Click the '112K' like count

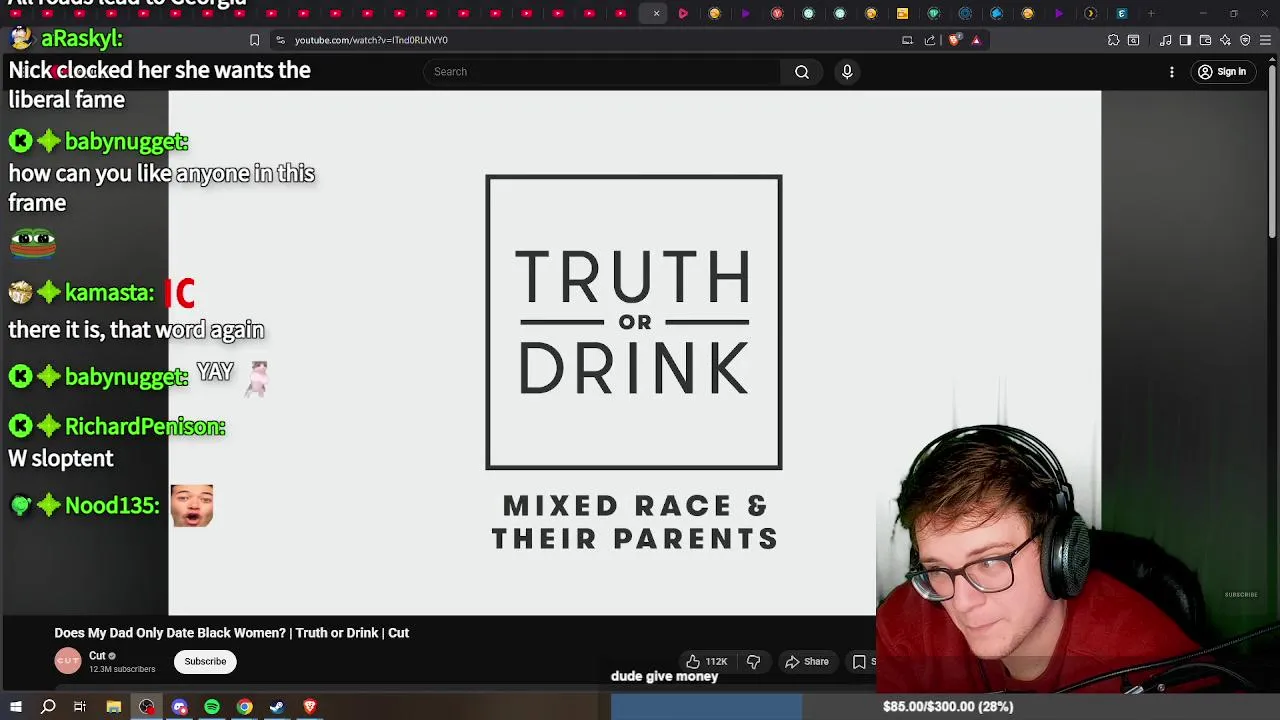tap(716, 661)
